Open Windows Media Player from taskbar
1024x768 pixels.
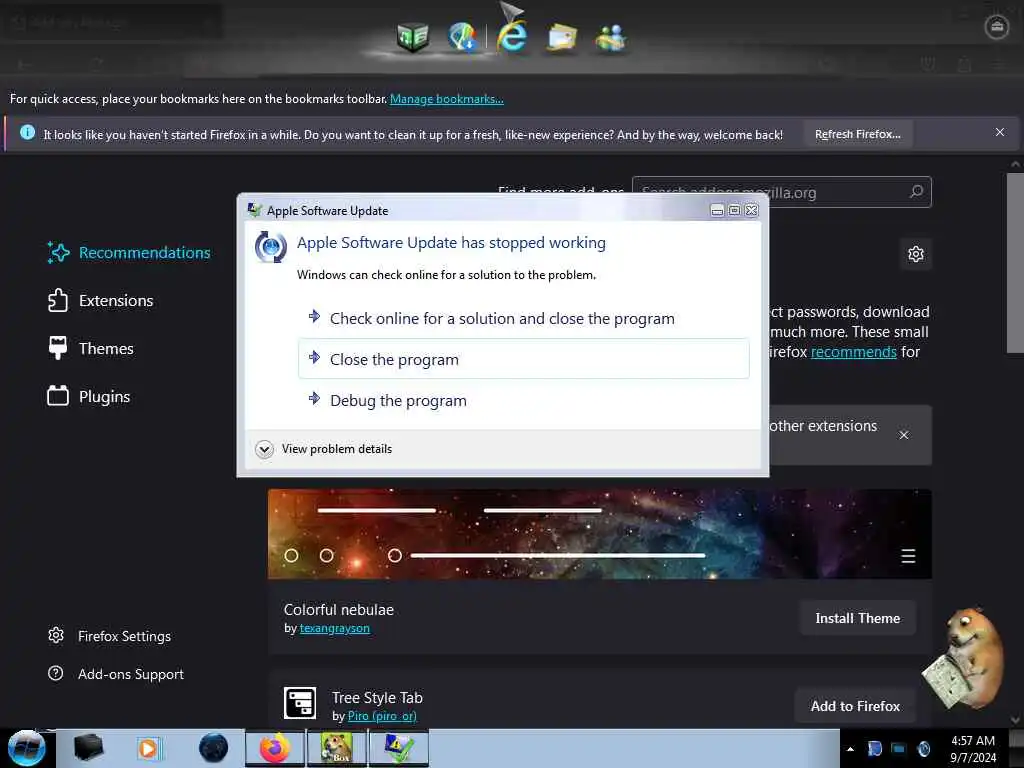click(148, 748)
